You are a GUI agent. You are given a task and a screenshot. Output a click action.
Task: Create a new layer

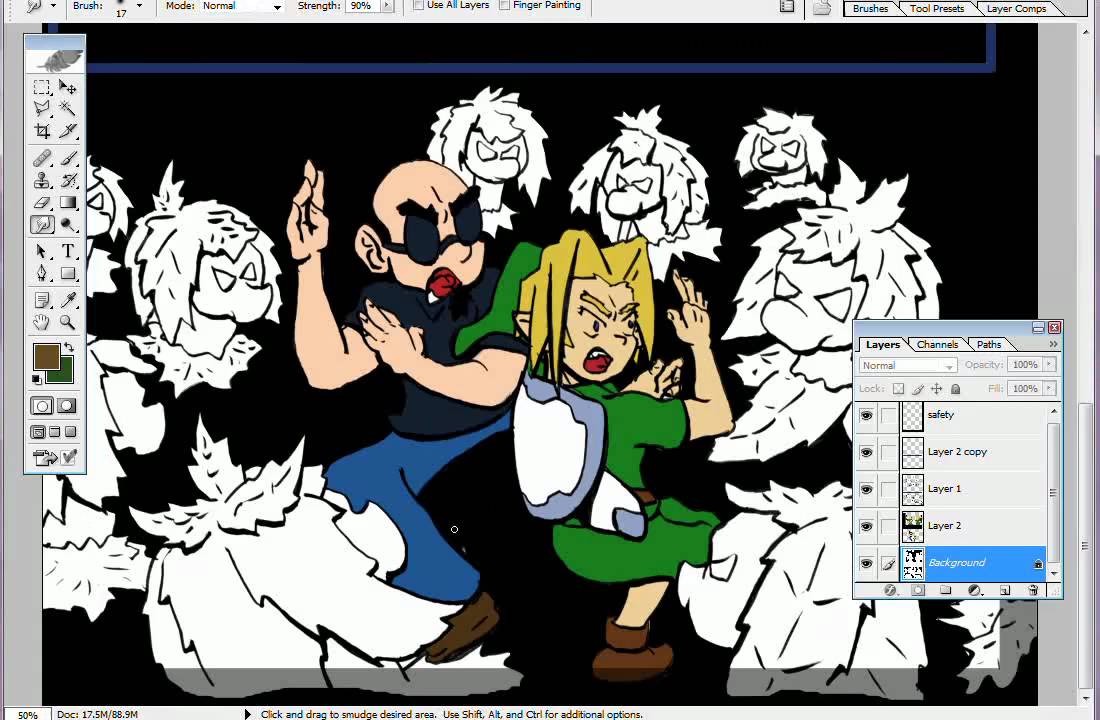[x=1005, y=590]
